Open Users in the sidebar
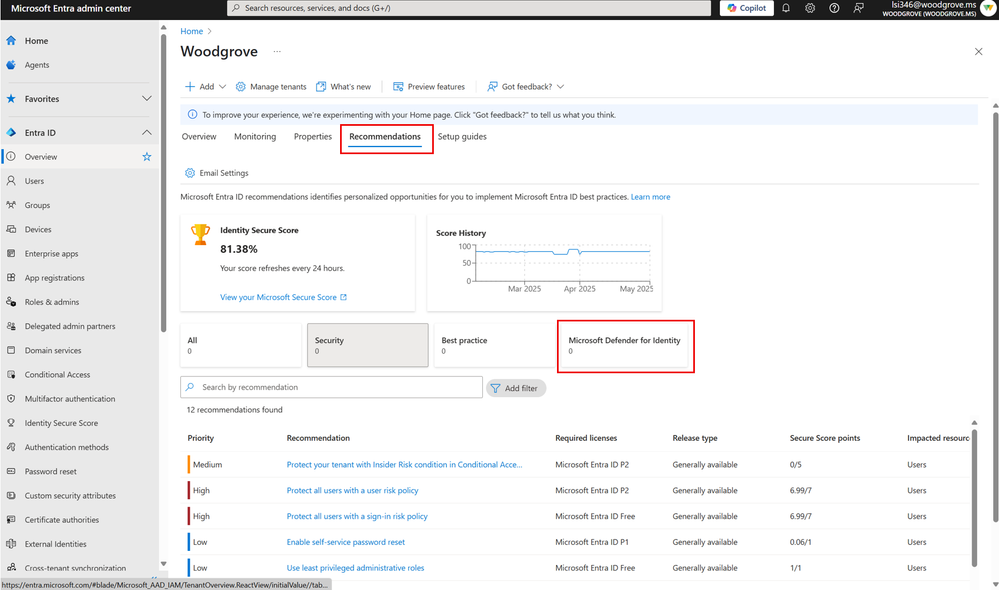 point(34,181)
